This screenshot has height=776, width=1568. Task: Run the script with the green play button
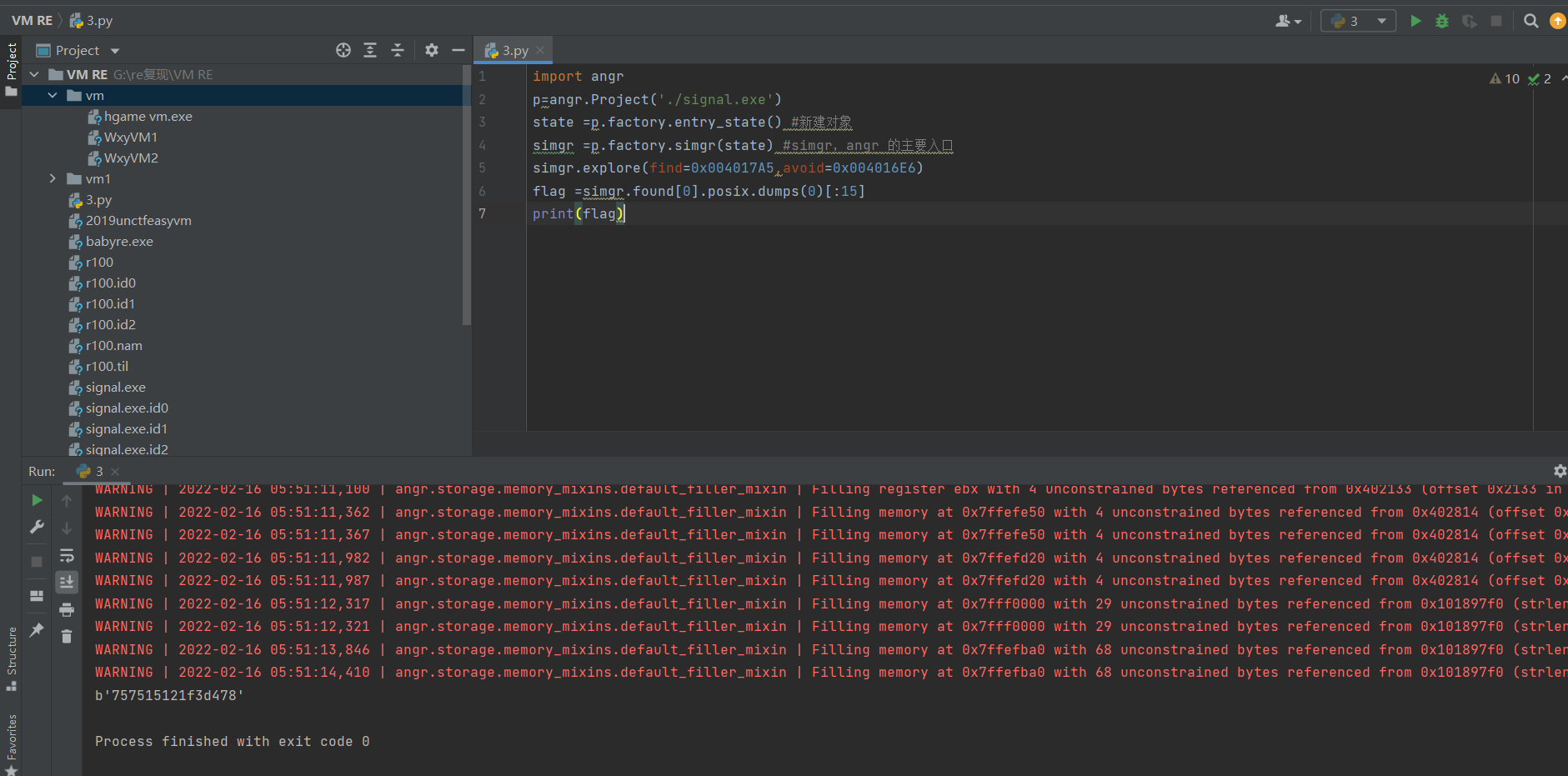[1415, 21]
